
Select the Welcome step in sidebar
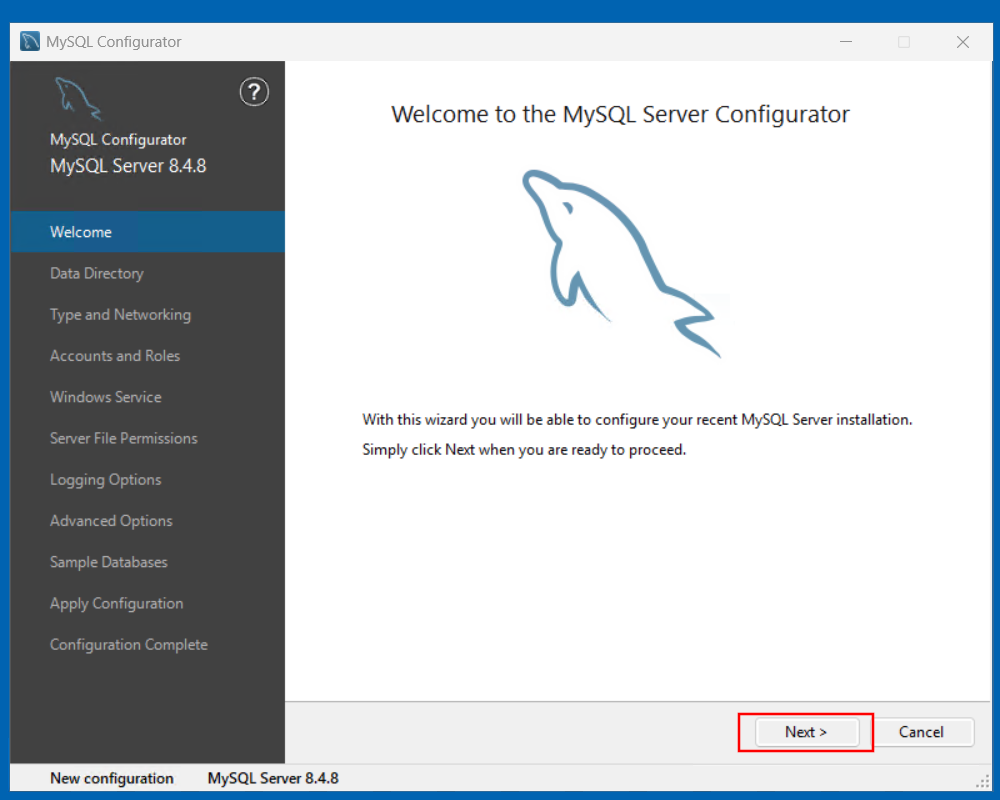point(147,232)
